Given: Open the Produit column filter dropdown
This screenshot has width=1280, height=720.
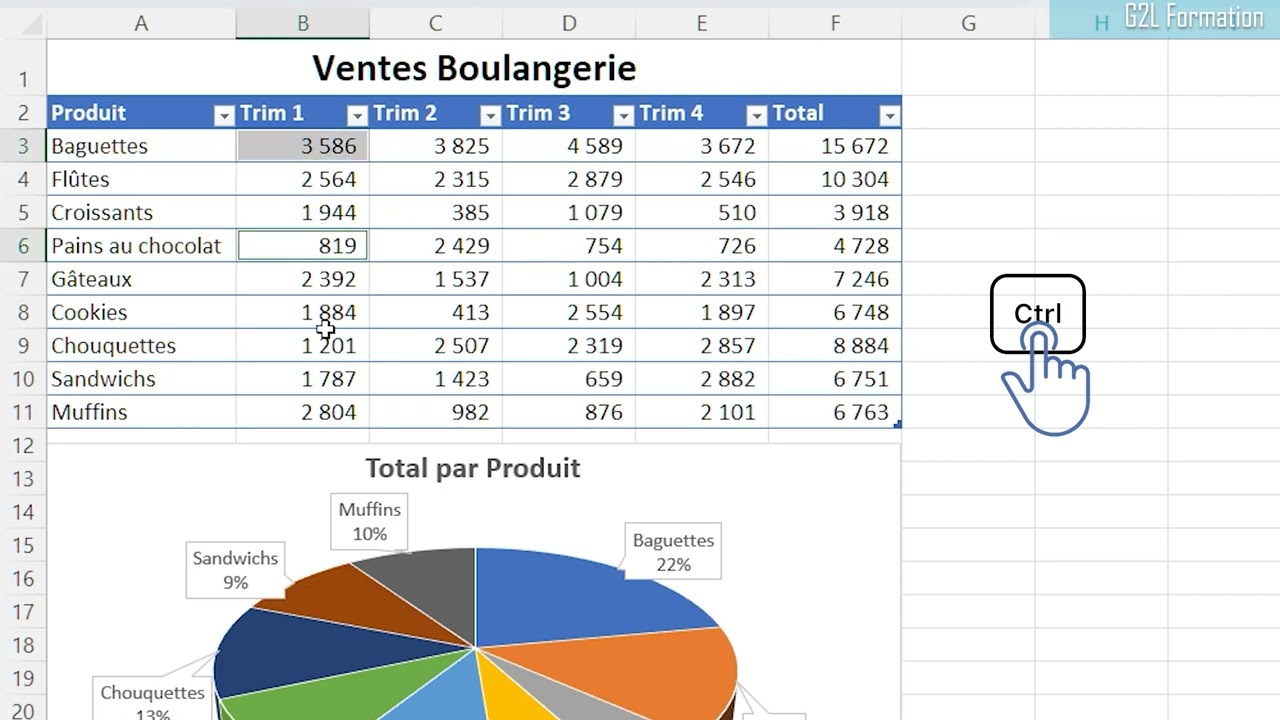Looking at the screenshot, I should tap(224, 116).
